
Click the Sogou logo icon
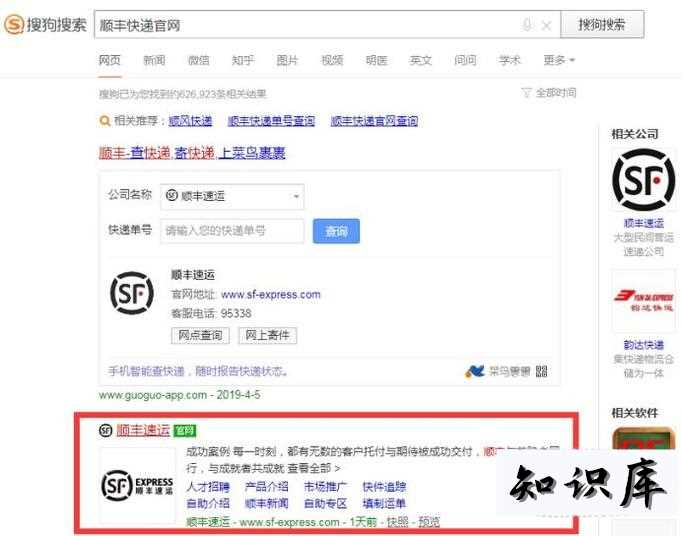click(x=13, y=24)
